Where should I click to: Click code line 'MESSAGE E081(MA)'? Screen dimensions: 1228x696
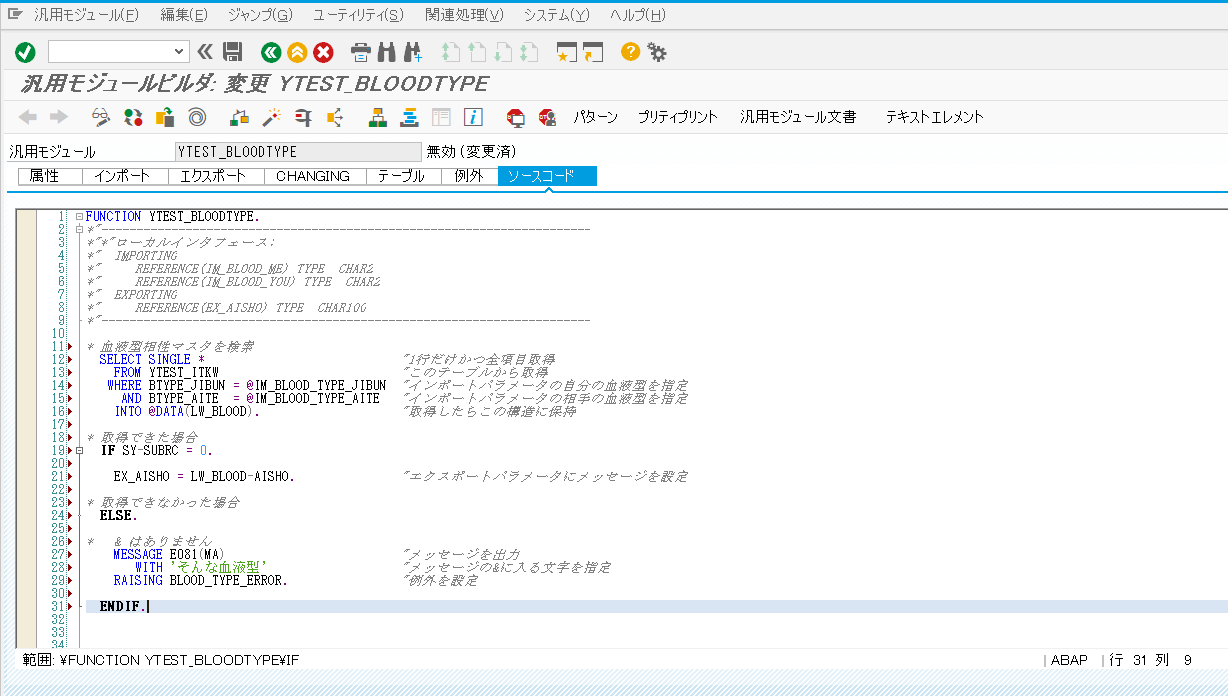pyautogui.click(x=170, y=555)
